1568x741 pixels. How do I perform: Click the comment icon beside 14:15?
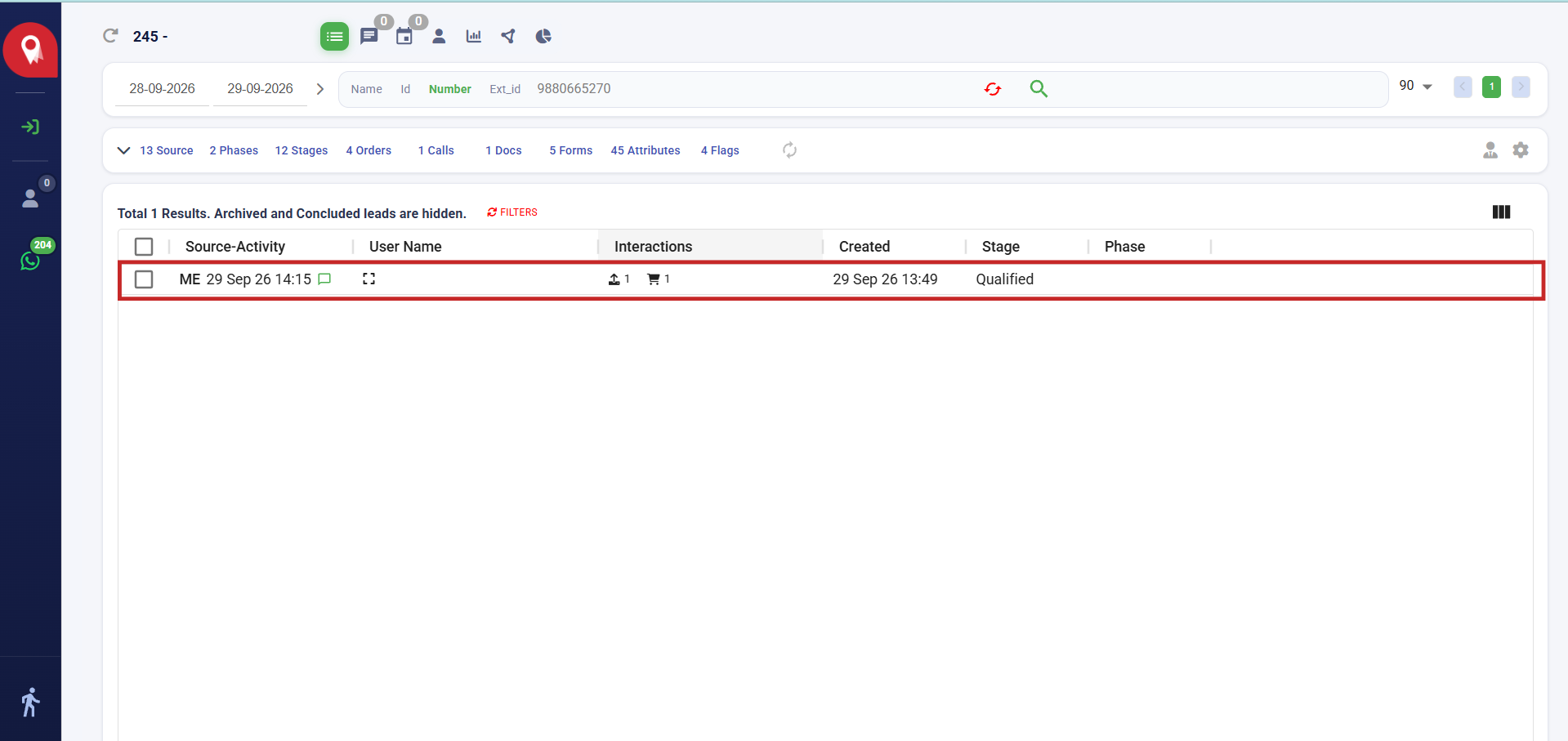point(324,279)
